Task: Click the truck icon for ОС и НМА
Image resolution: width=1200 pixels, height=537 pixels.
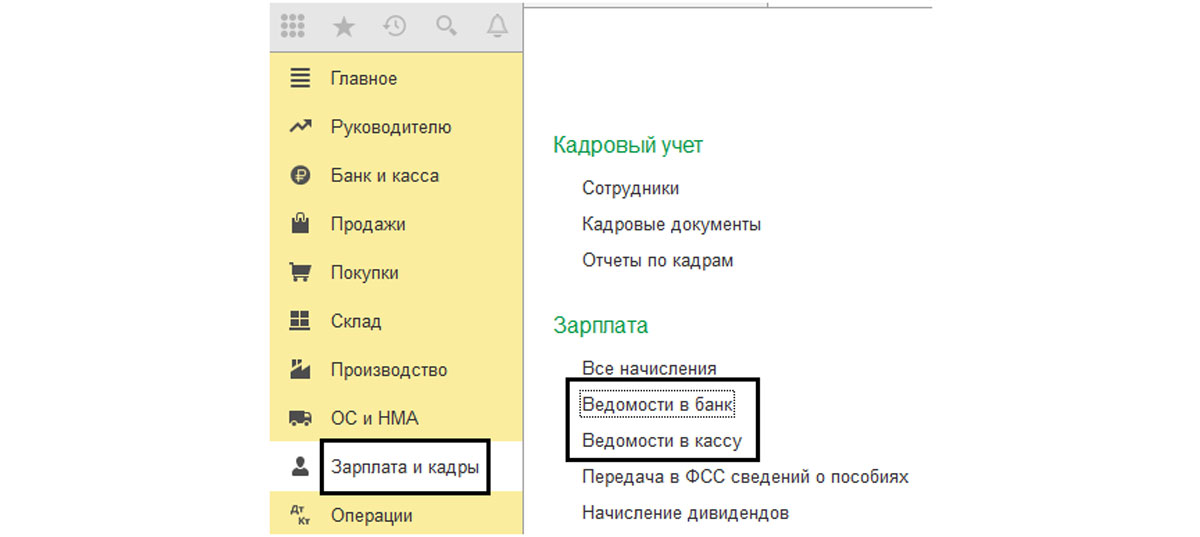Action: (300, 418)
